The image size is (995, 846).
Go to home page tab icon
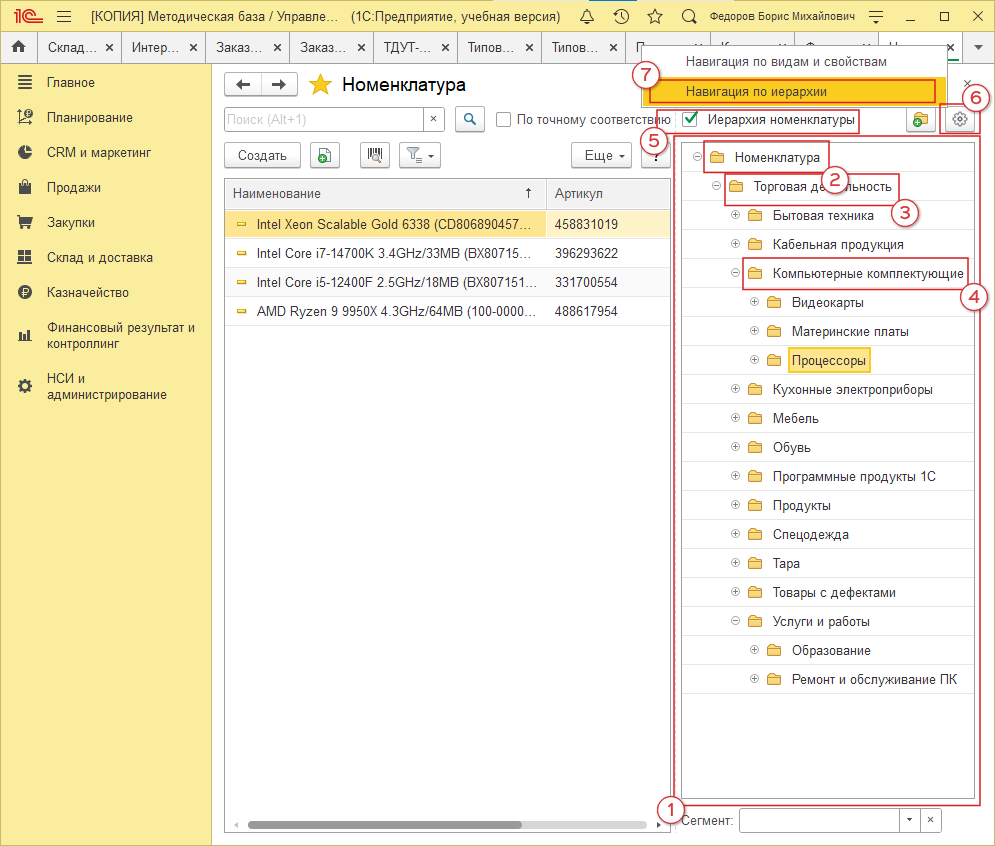(x=18, y=47)
